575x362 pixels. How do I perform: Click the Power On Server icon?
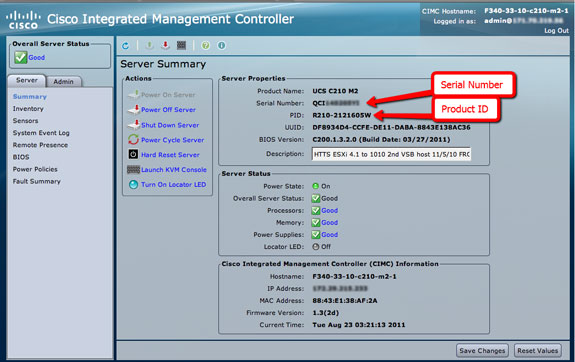[134, 95]
